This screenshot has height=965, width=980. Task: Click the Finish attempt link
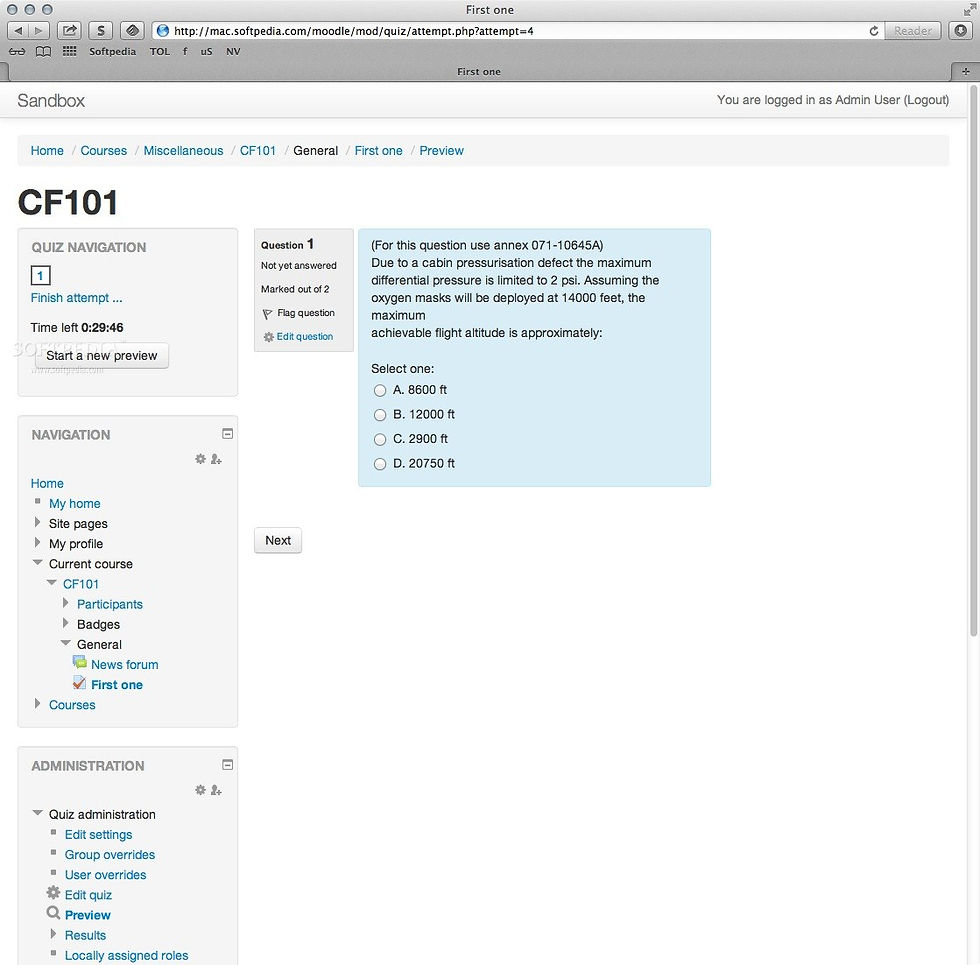tap(76, 298)
